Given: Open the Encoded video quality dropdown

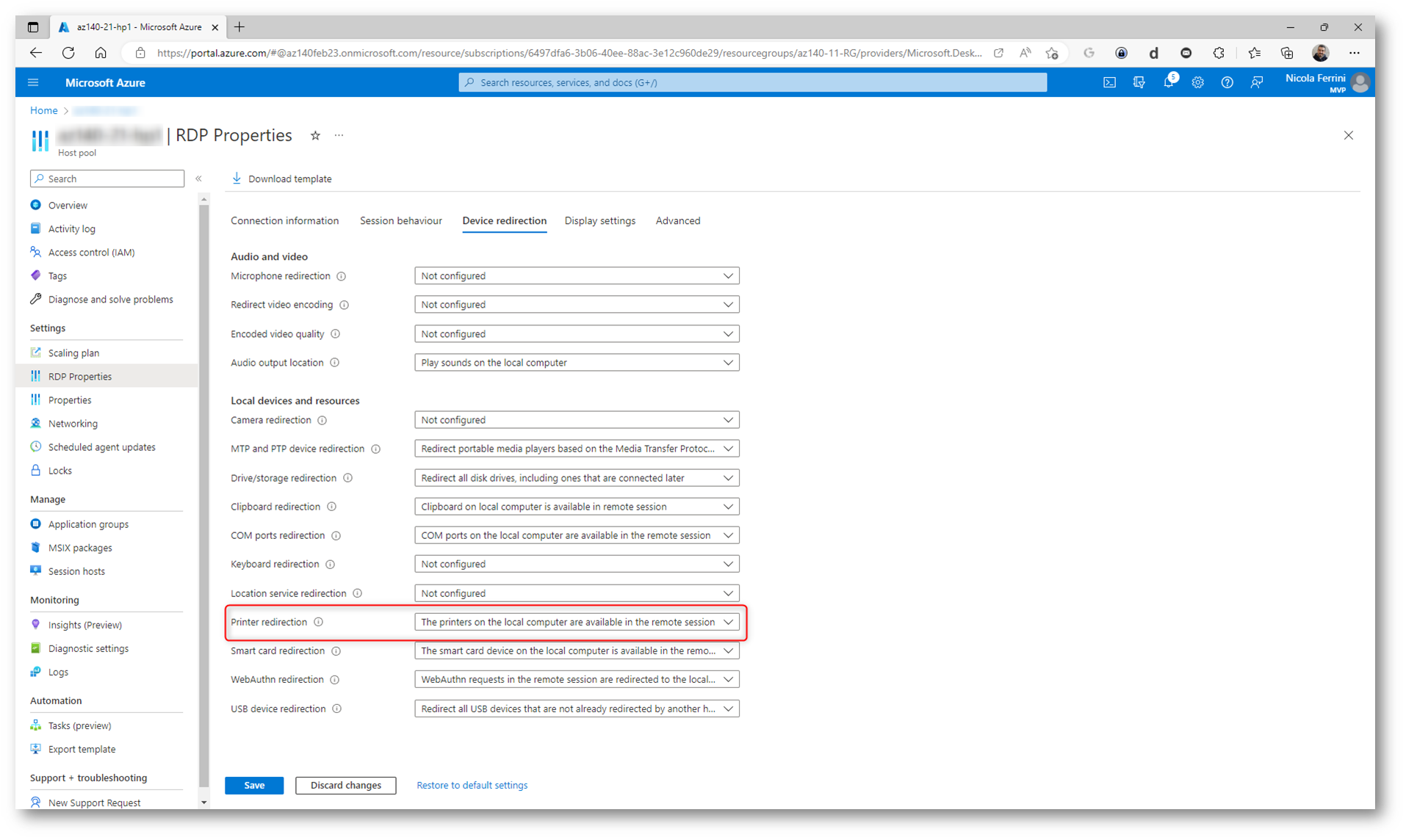Looking at the screenshot, I should pos(577,334).
